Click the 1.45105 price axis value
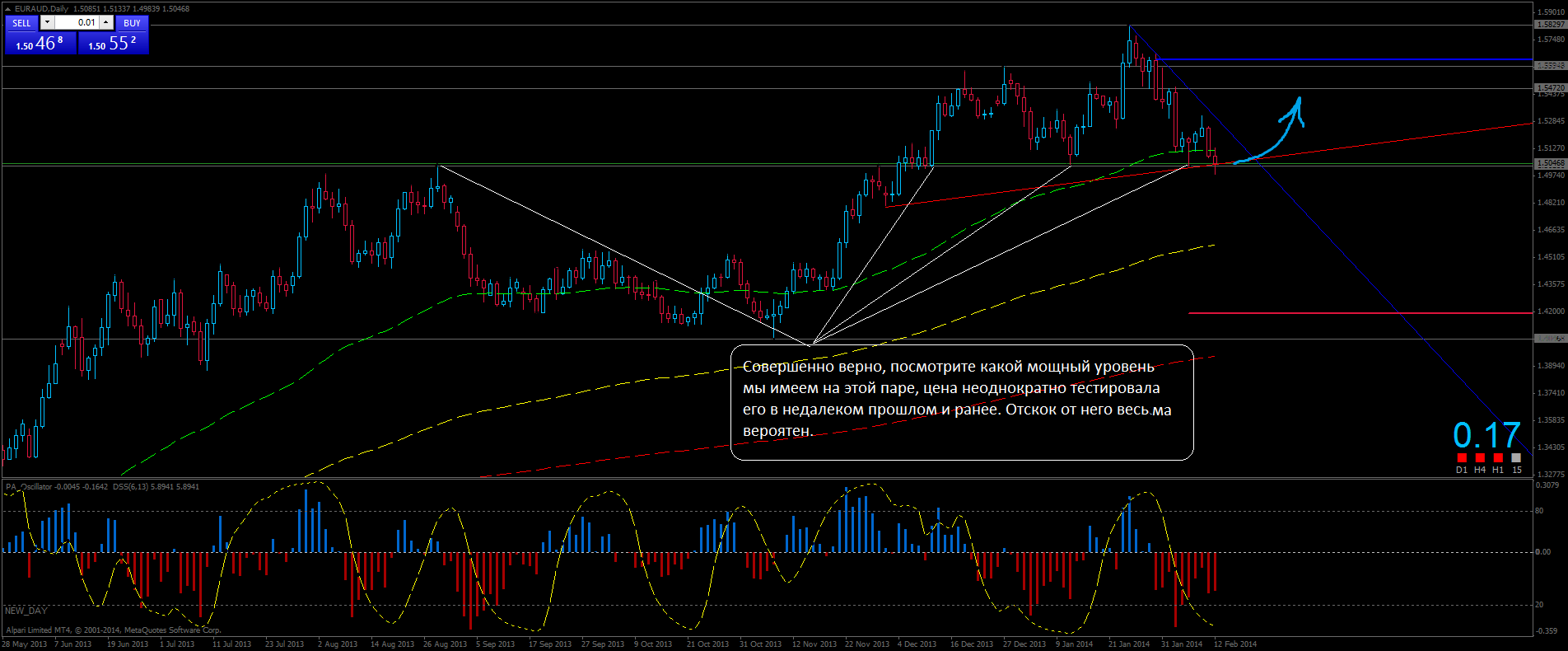The width and height of the screenshot is (1568, 651). coord(1551,257)
